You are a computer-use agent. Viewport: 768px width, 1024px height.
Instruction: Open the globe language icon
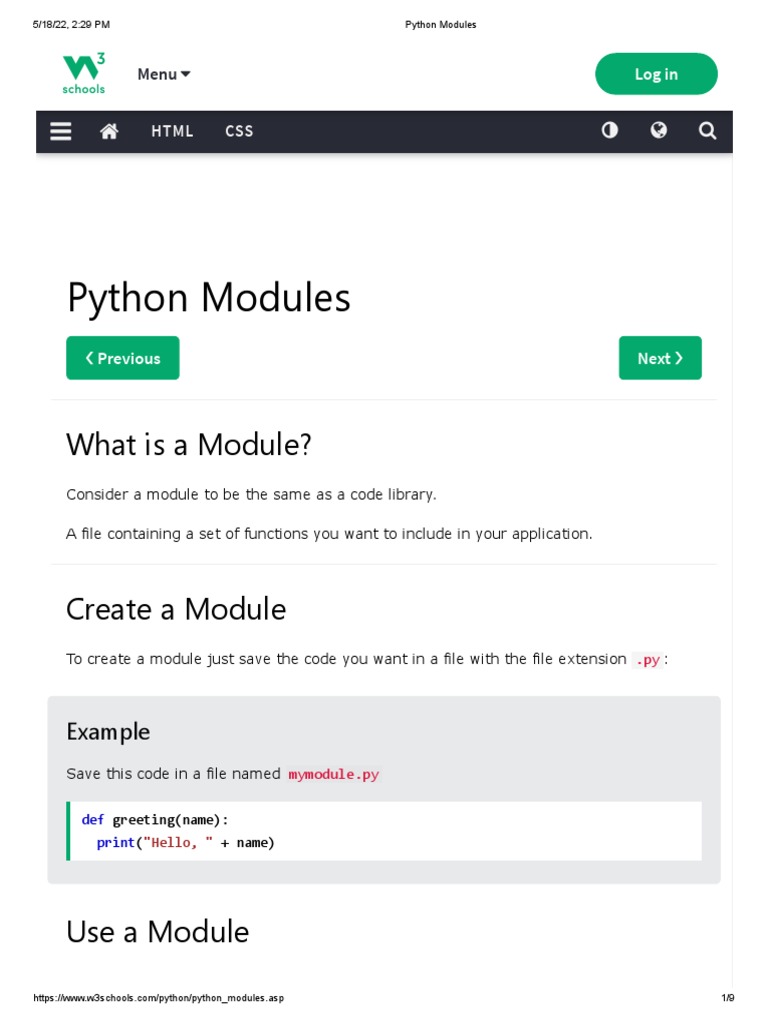658,131
